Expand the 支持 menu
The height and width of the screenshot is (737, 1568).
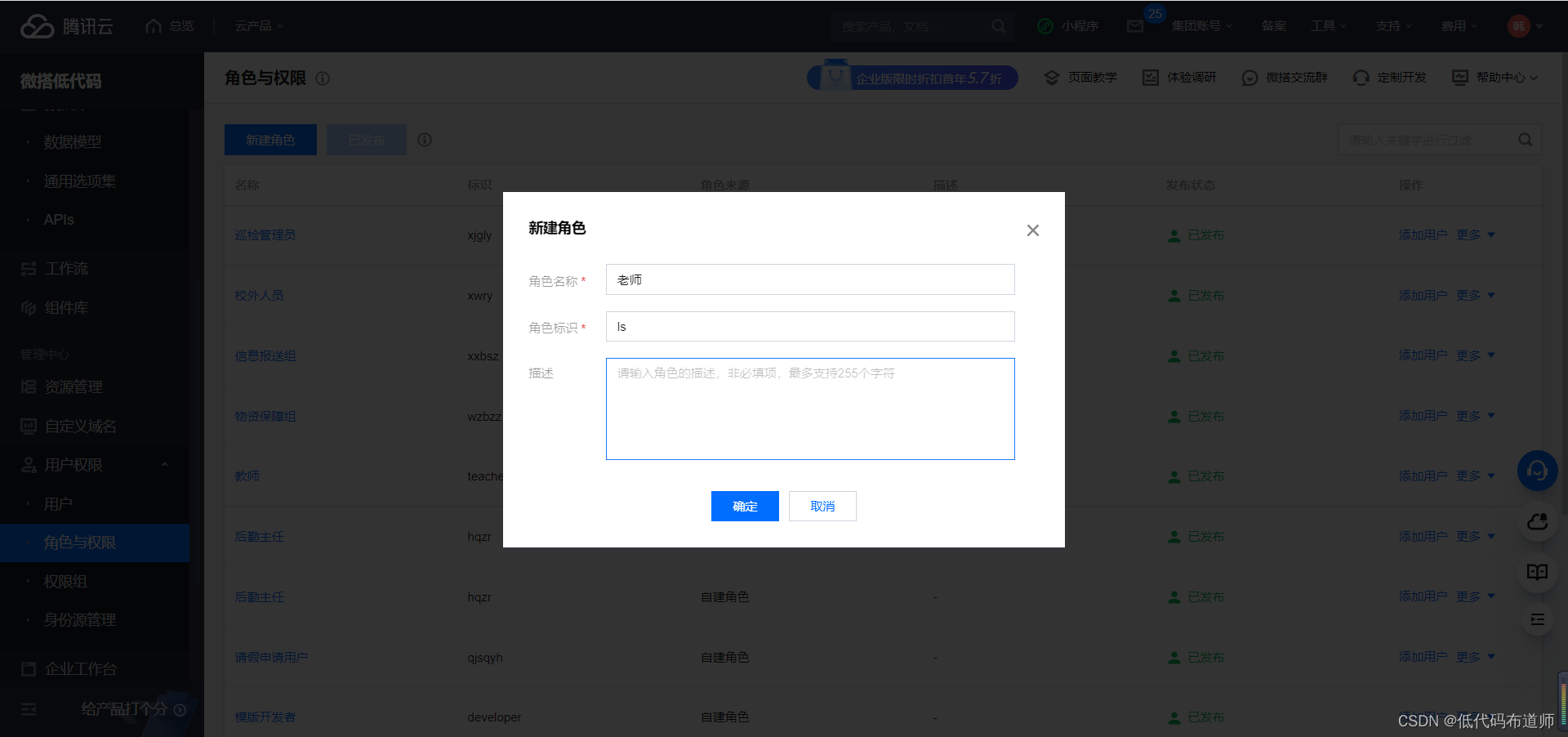click(1393, 26)
